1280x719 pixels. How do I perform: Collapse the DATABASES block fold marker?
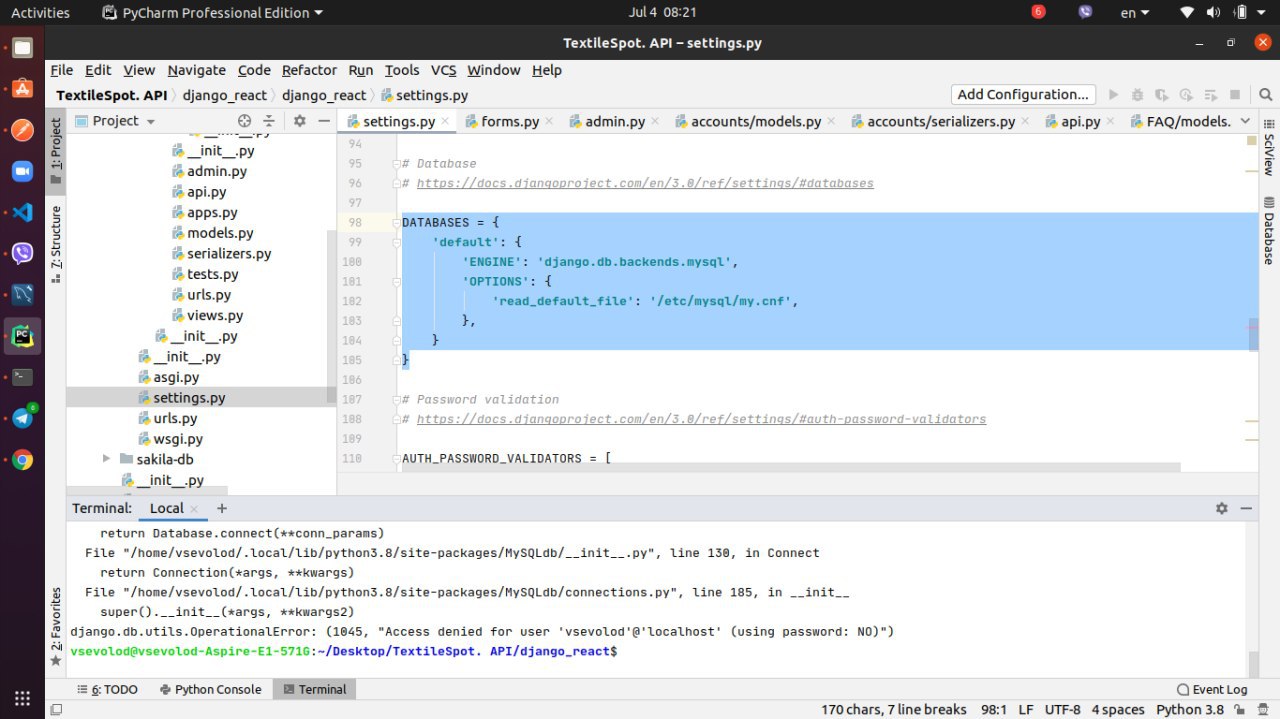coord(397,222)
